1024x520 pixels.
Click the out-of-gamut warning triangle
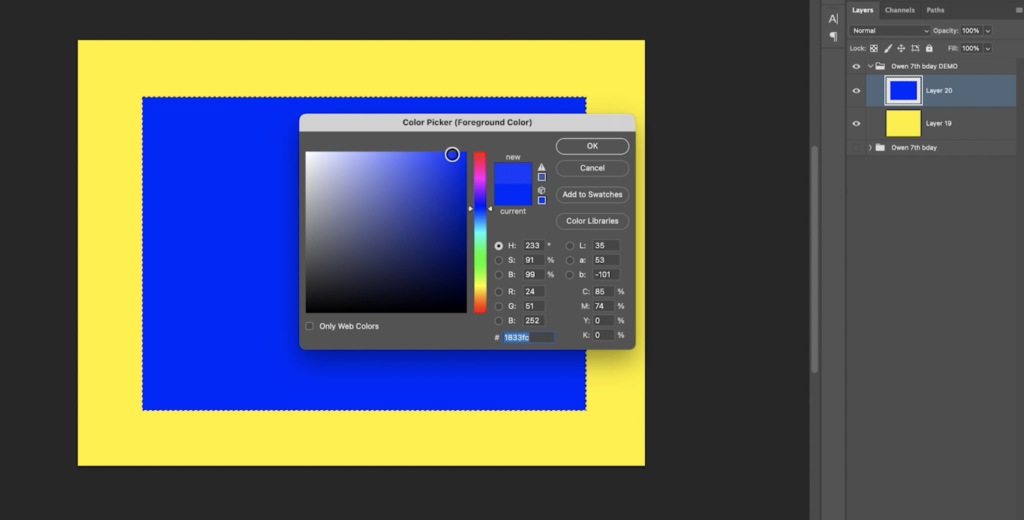tap(541, 167)
